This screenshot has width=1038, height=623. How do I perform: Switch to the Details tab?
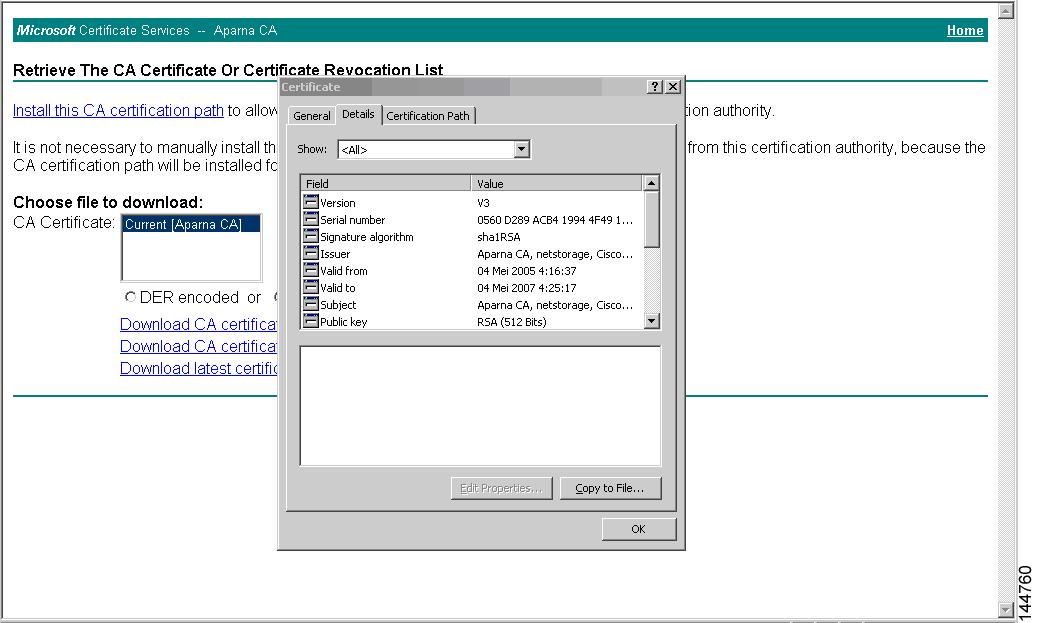(359, 114)
